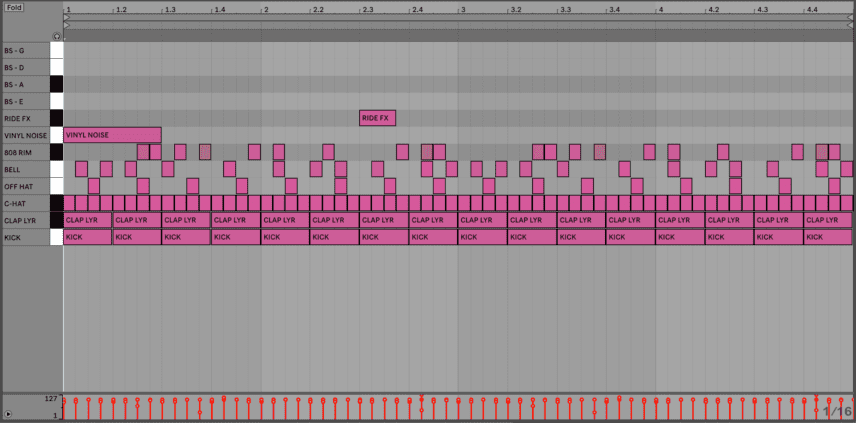This screenshot has height=423, width=856.
Task: Click the black piano key beside RIDE FX
Action: (57, 118)
